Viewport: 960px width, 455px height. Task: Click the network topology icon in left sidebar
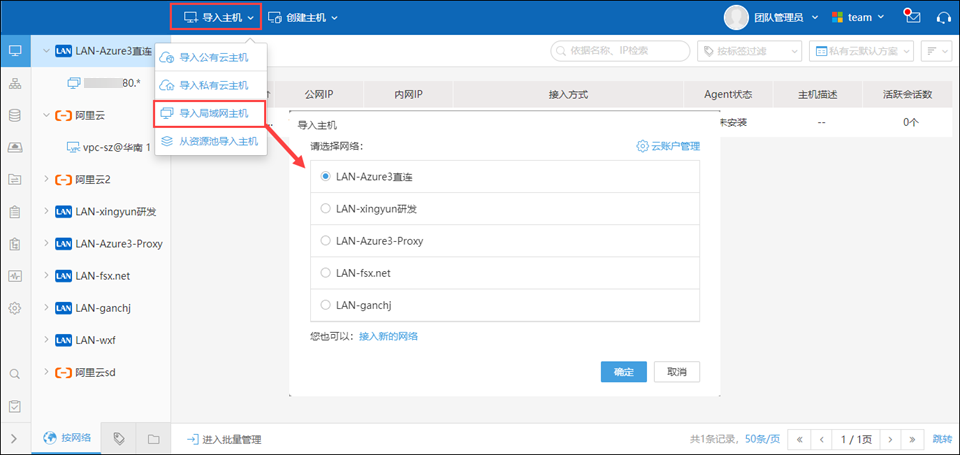click(x=15, y=82)
